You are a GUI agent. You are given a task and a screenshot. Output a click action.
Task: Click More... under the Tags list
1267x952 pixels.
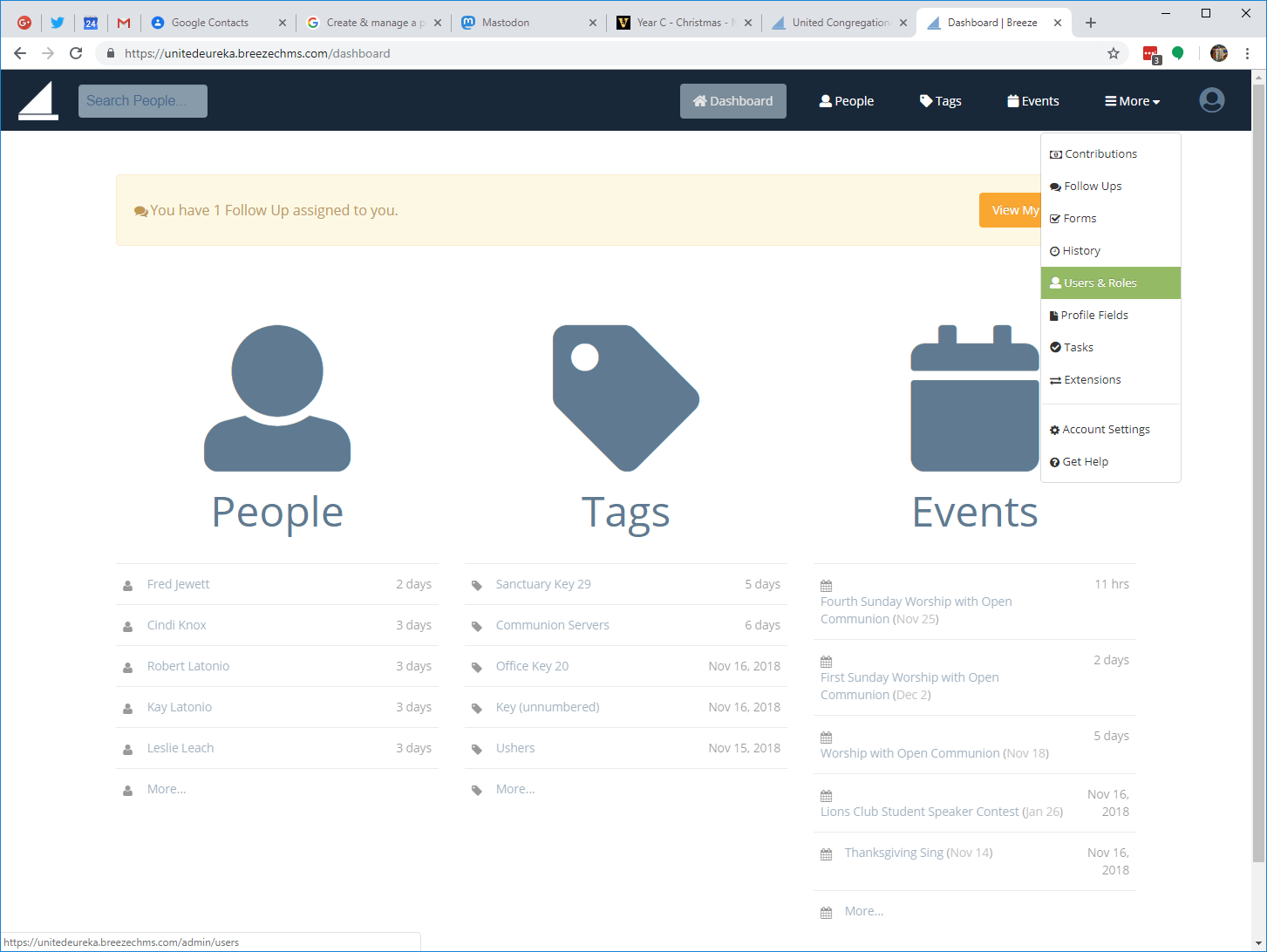coord(515,789)
